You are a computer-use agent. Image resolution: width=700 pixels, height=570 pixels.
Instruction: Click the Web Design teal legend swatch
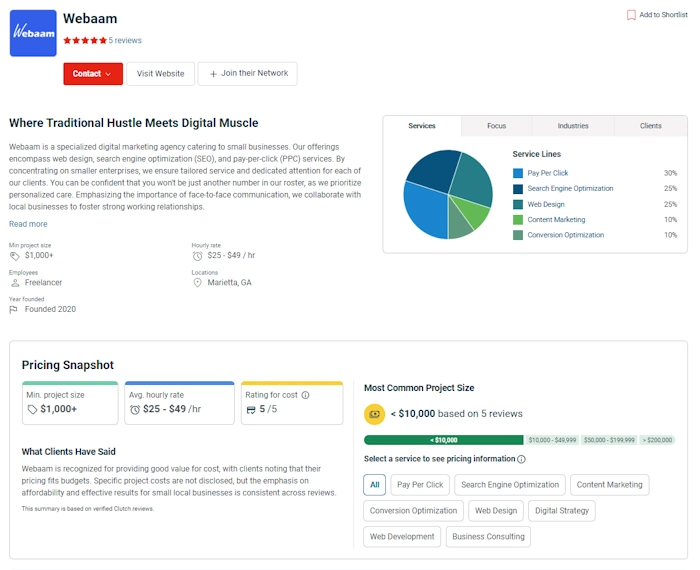(518, 204)
